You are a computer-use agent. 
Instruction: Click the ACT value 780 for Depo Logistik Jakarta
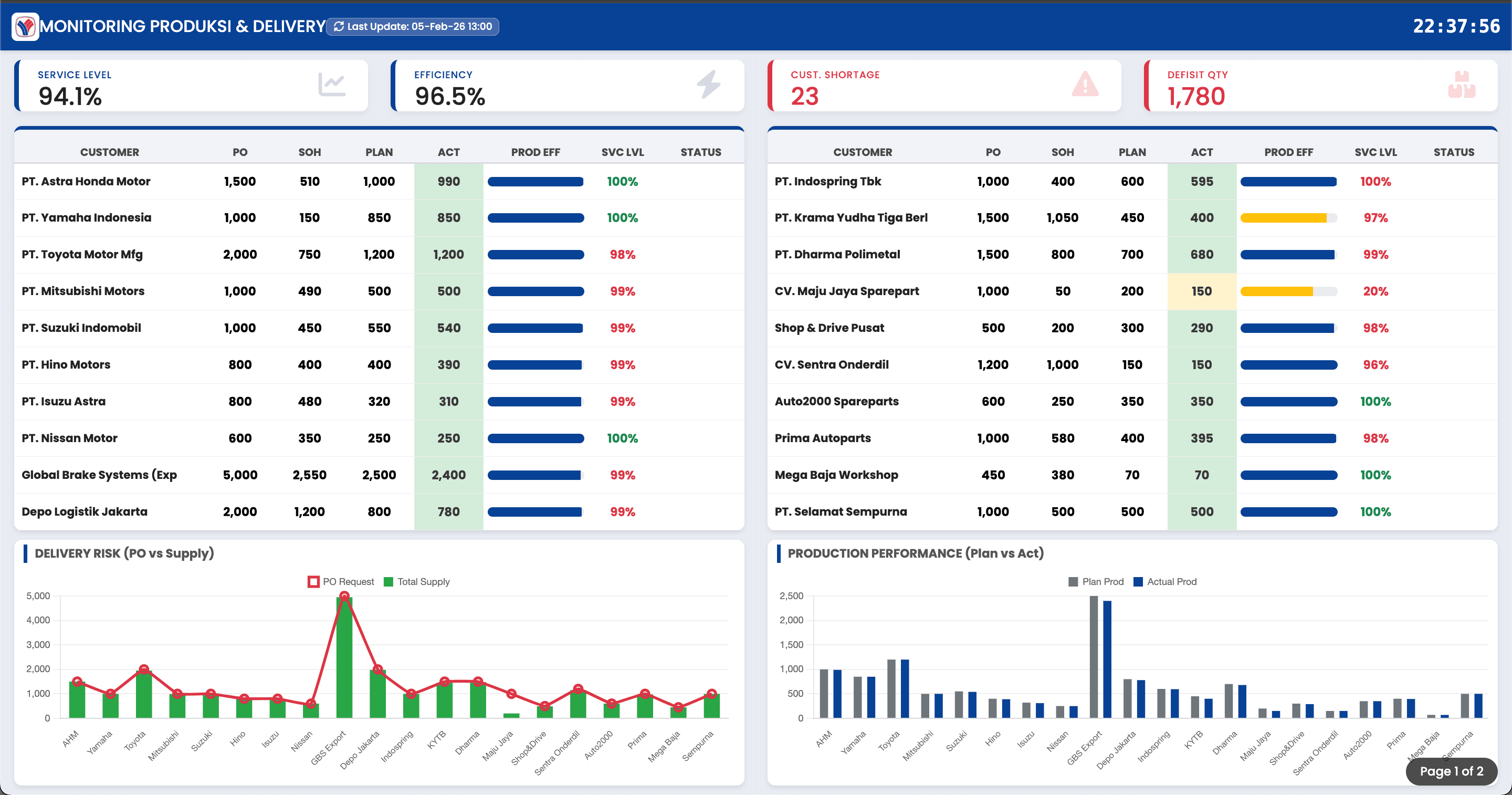[449, 512]
